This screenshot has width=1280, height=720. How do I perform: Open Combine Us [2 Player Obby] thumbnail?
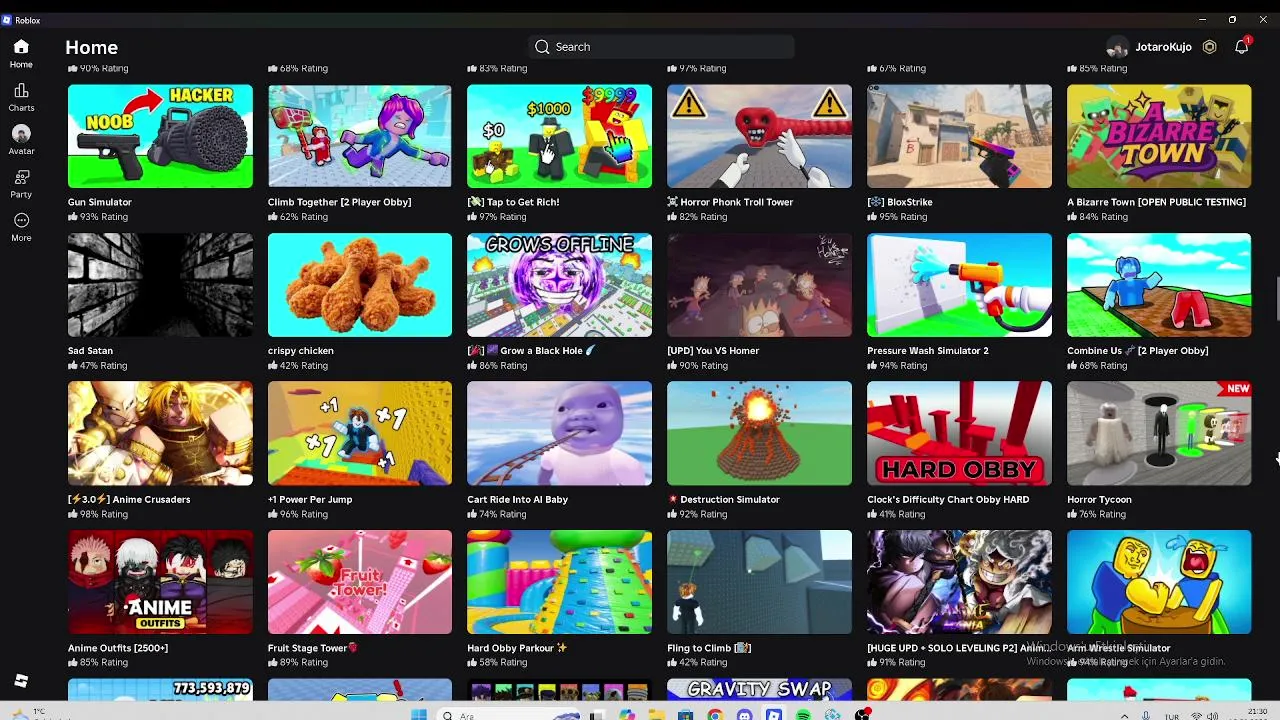tap(1159, 285)
